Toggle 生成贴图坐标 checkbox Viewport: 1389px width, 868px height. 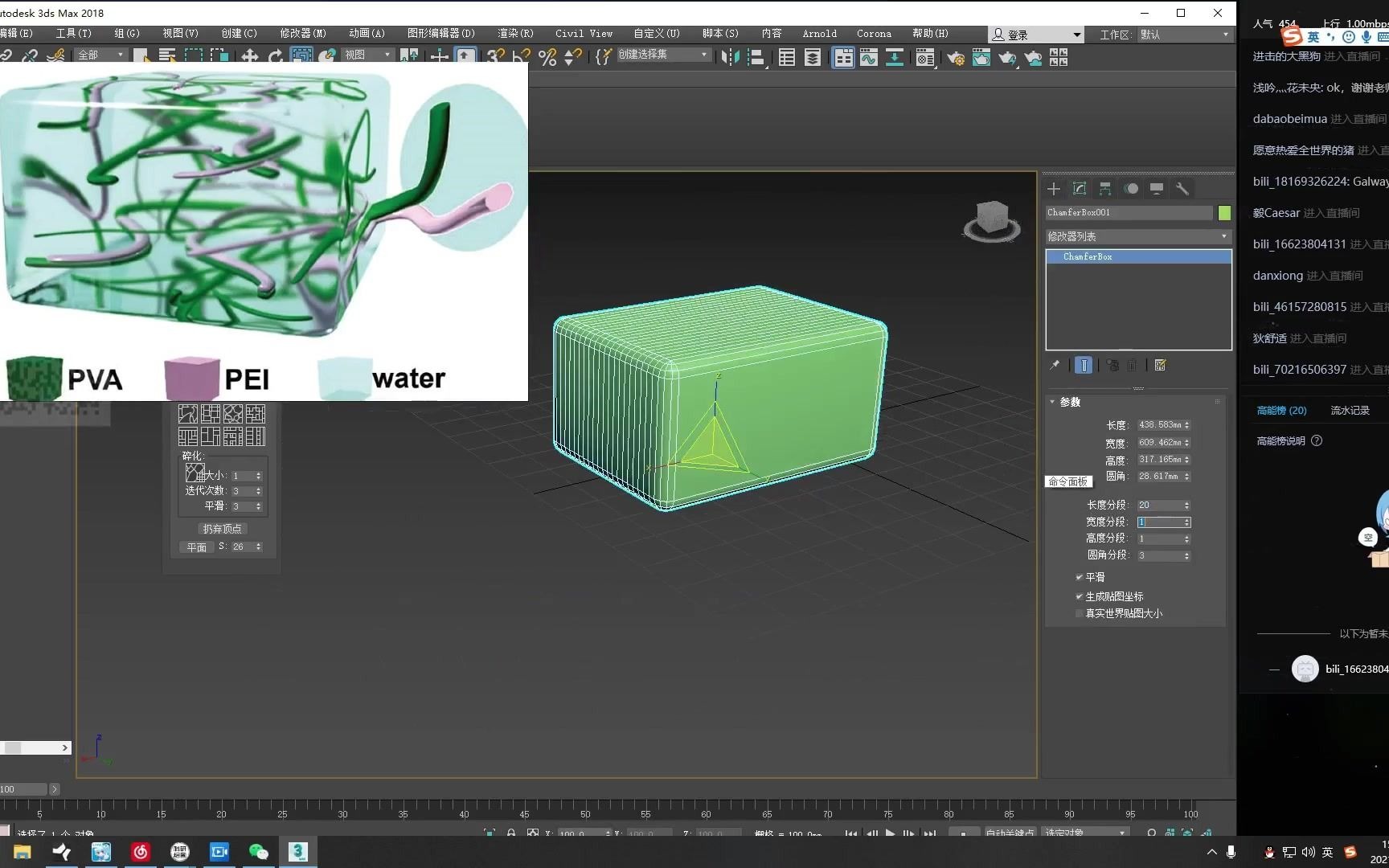click(1079, 596)
